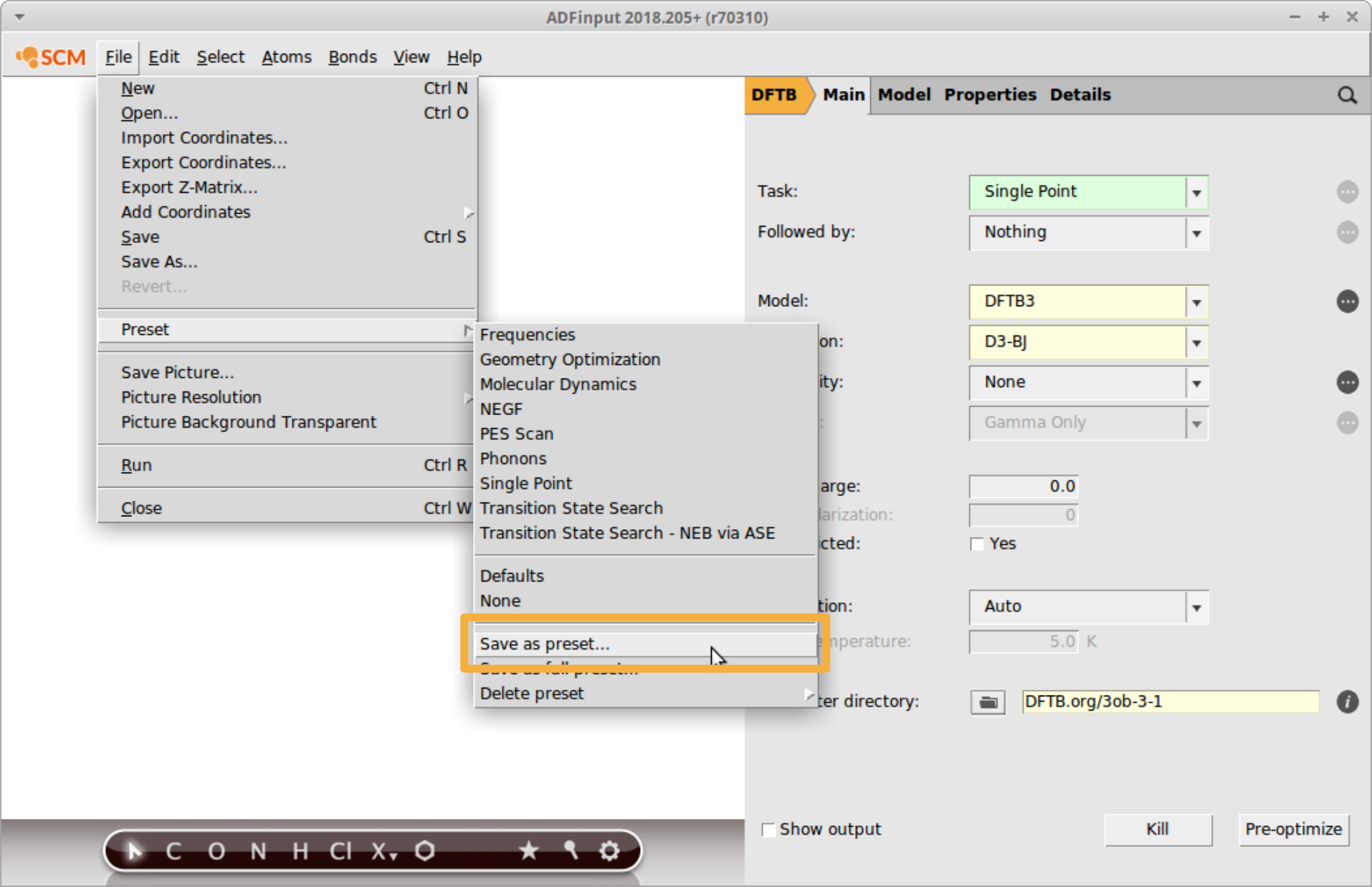Toggle the Yes checkbox
This screenshot has height=887, width=1372.
coord(976,544)
